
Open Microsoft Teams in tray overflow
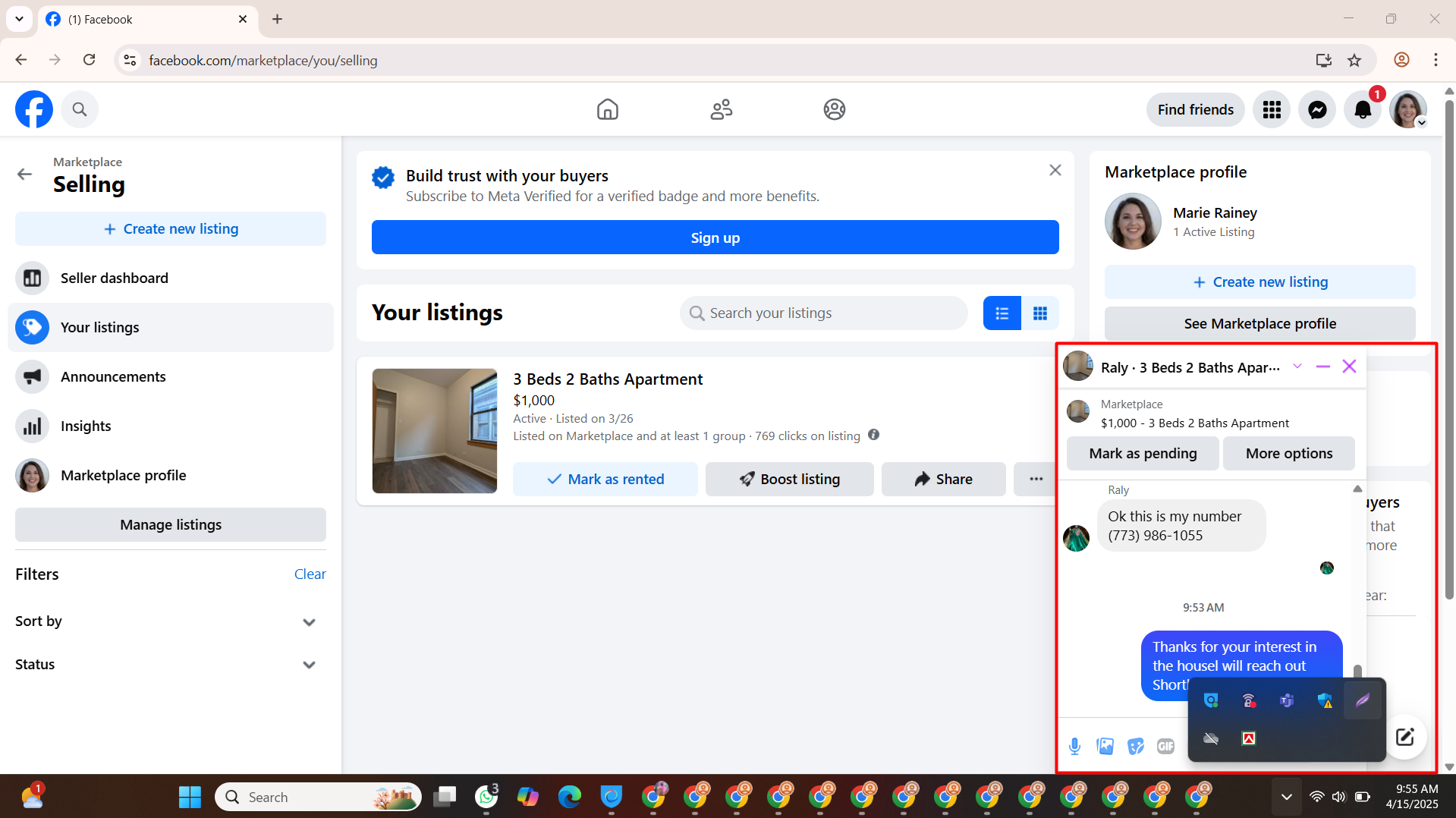click(x=1287, y=700)
